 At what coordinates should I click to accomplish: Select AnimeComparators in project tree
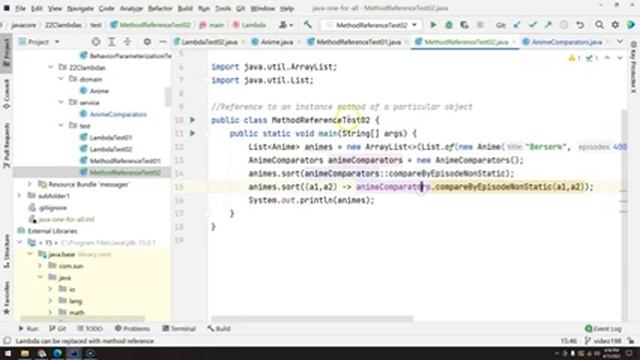[118, 114]
